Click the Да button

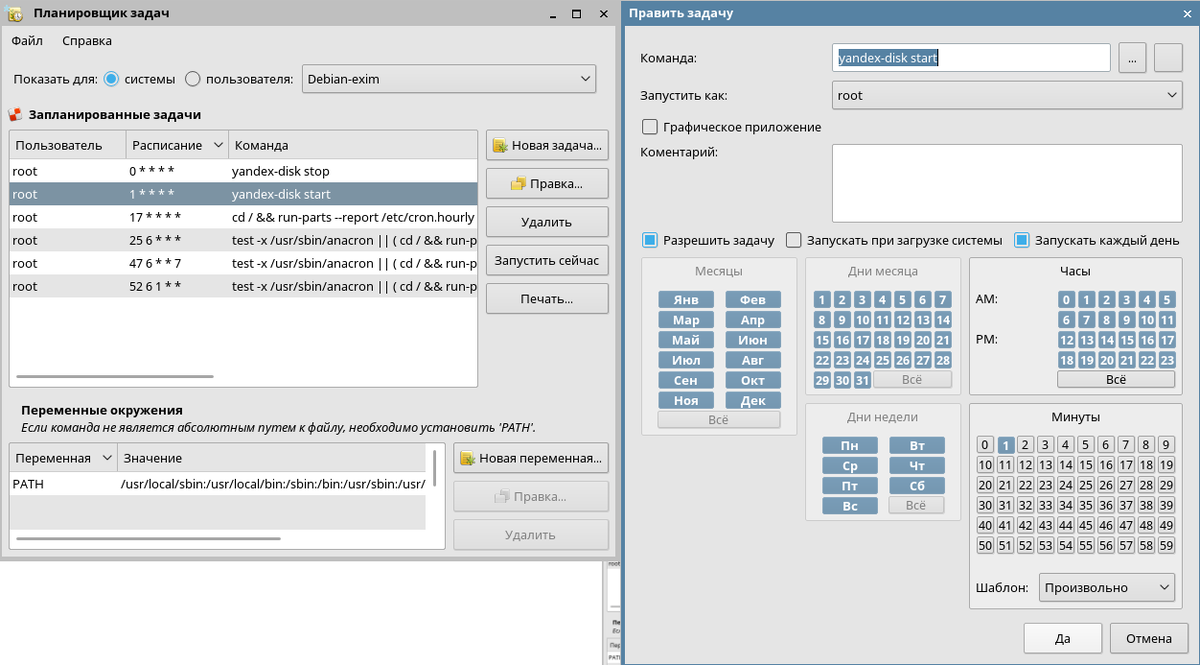[x=1063, y=638]
